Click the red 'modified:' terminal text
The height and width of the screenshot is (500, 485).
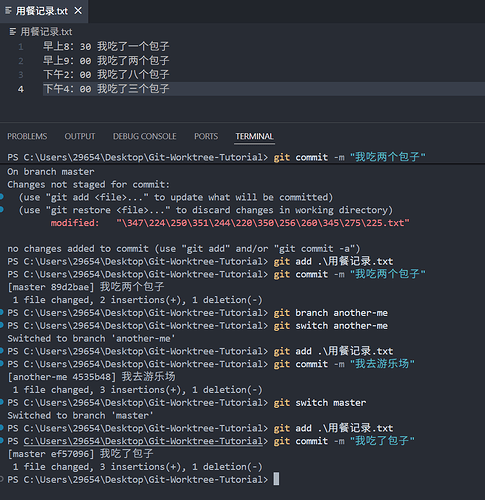point(75,223)
